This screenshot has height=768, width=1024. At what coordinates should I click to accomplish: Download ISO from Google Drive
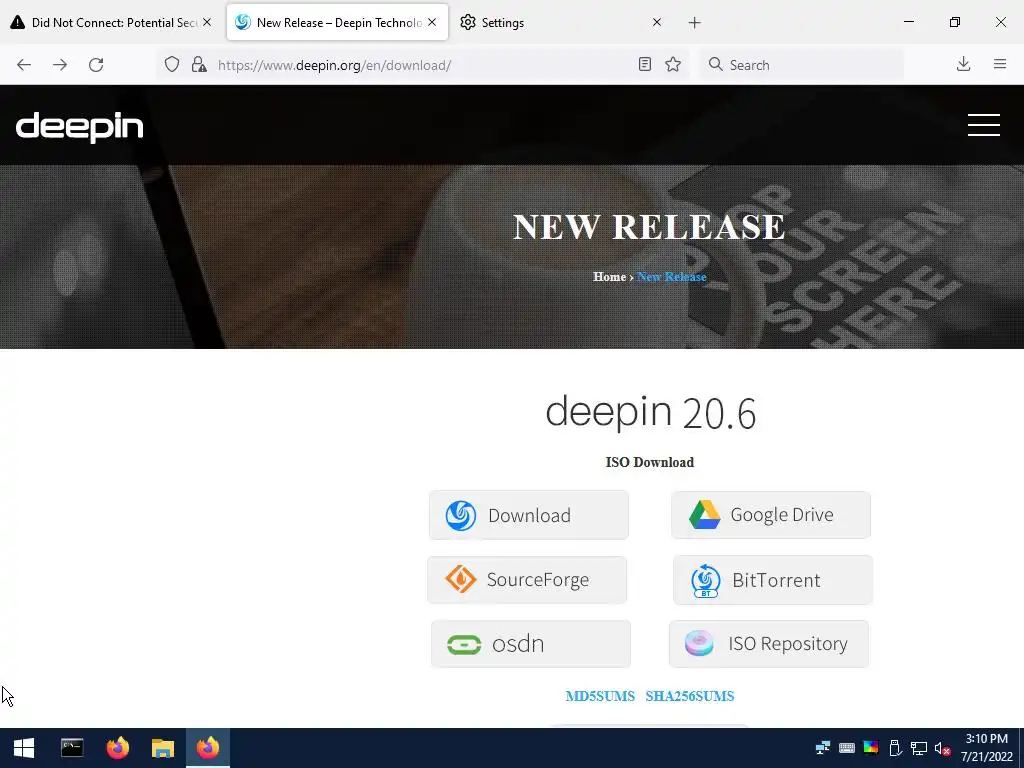(x=771, y=515)
